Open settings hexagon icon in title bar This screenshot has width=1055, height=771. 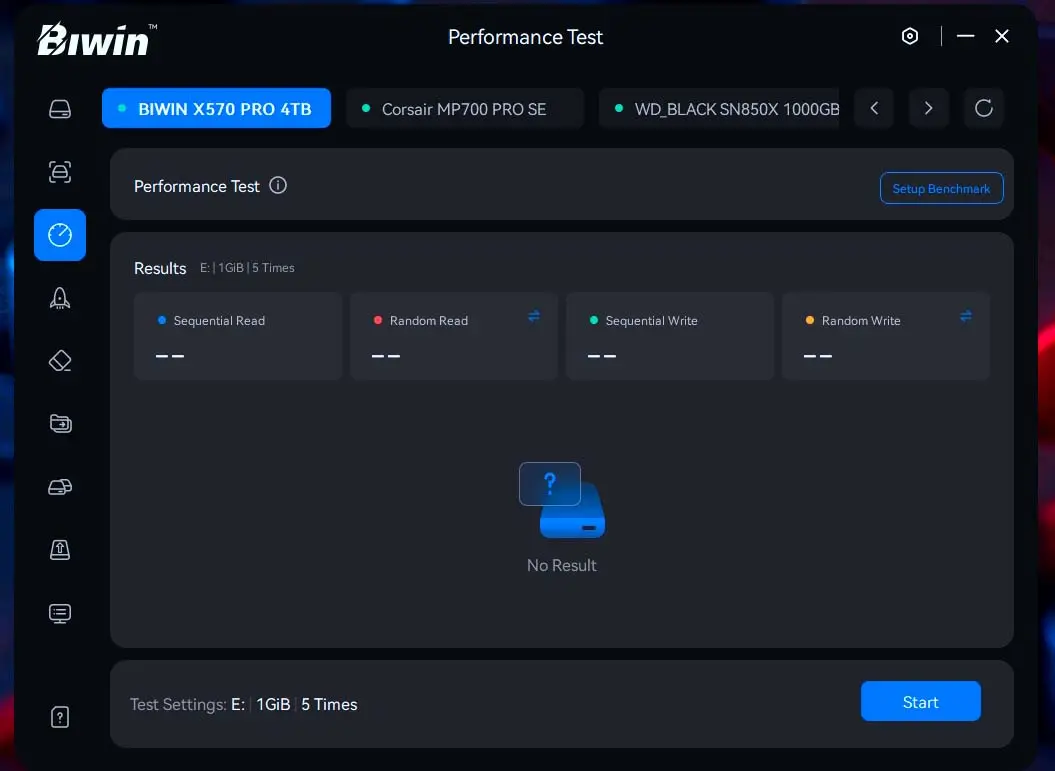click(x=909, y=37)
